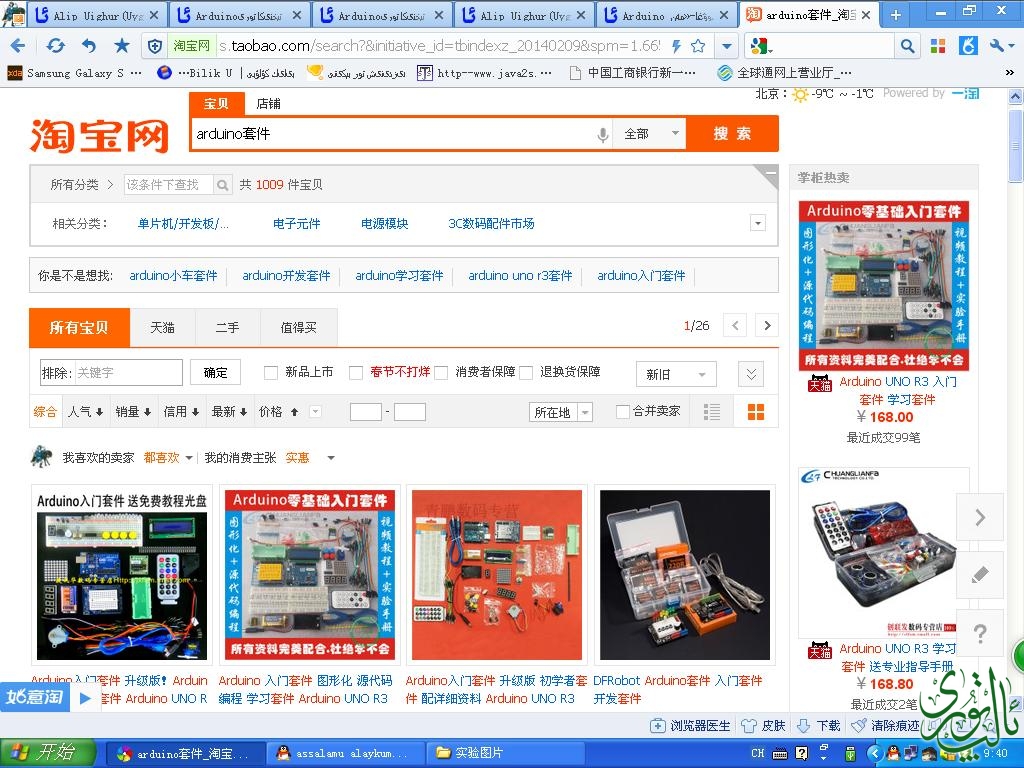Click the browser search magnifier icon
Viewport: 1024px width, 768px height.
pos(907,46)
